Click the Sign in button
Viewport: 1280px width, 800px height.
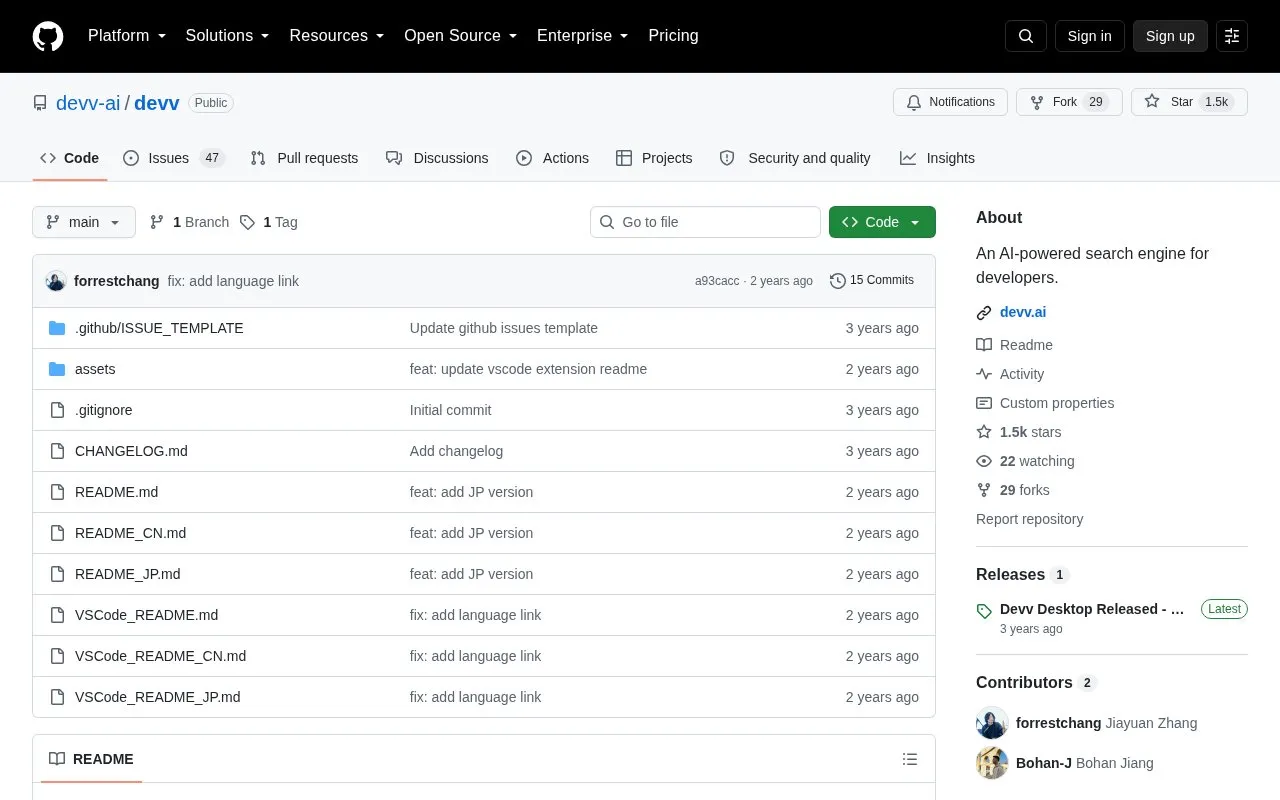pos(1089,36)
